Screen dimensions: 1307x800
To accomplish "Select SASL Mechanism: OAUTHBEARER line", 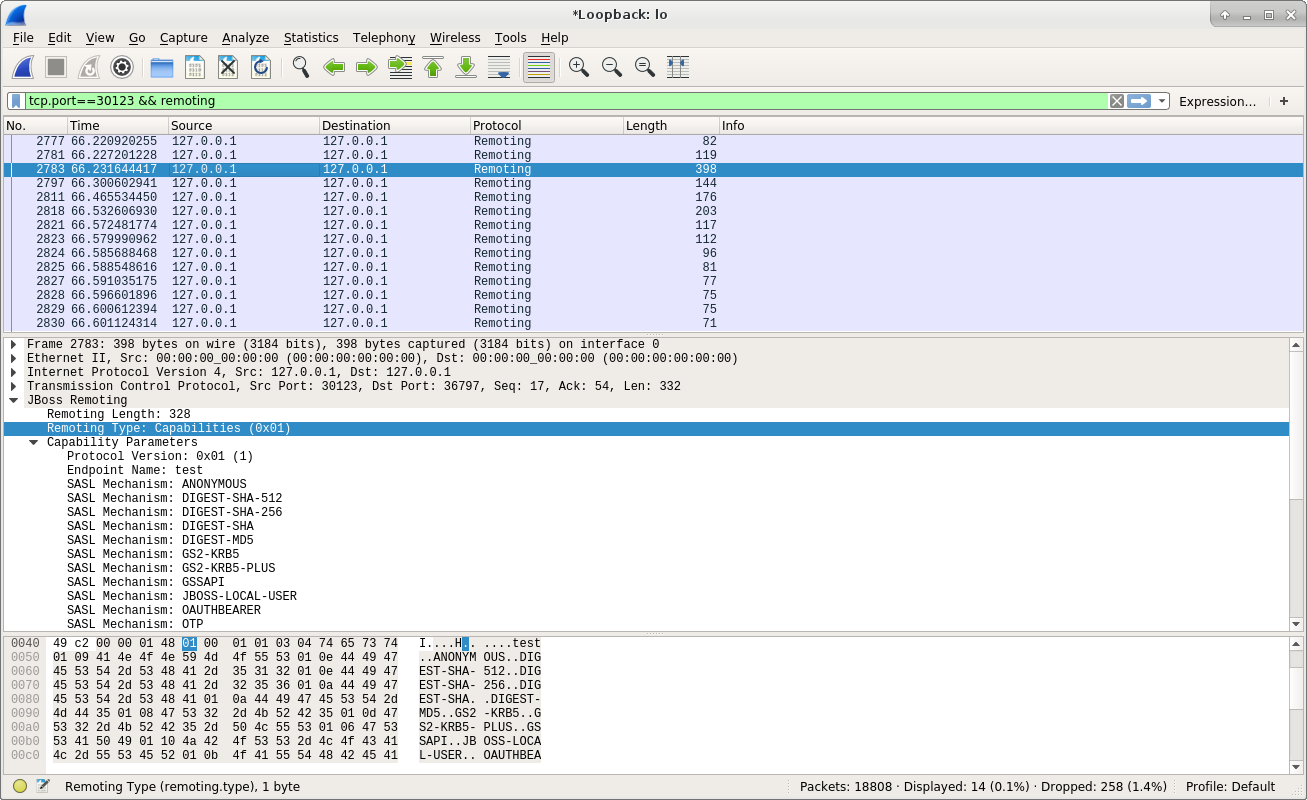I will point(164,610).
